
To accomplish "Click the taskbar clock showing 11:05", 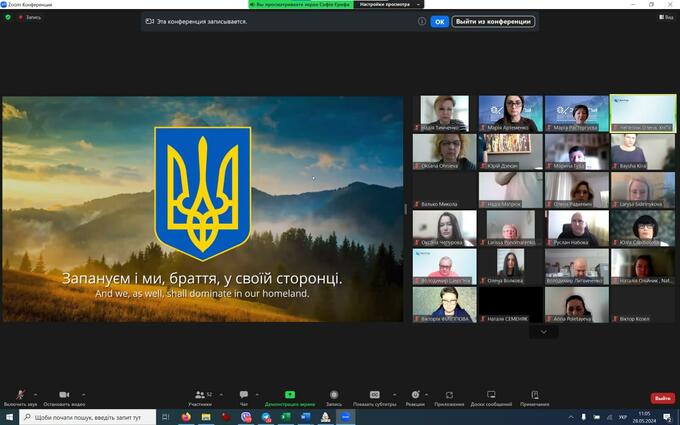I will point(644,417).
